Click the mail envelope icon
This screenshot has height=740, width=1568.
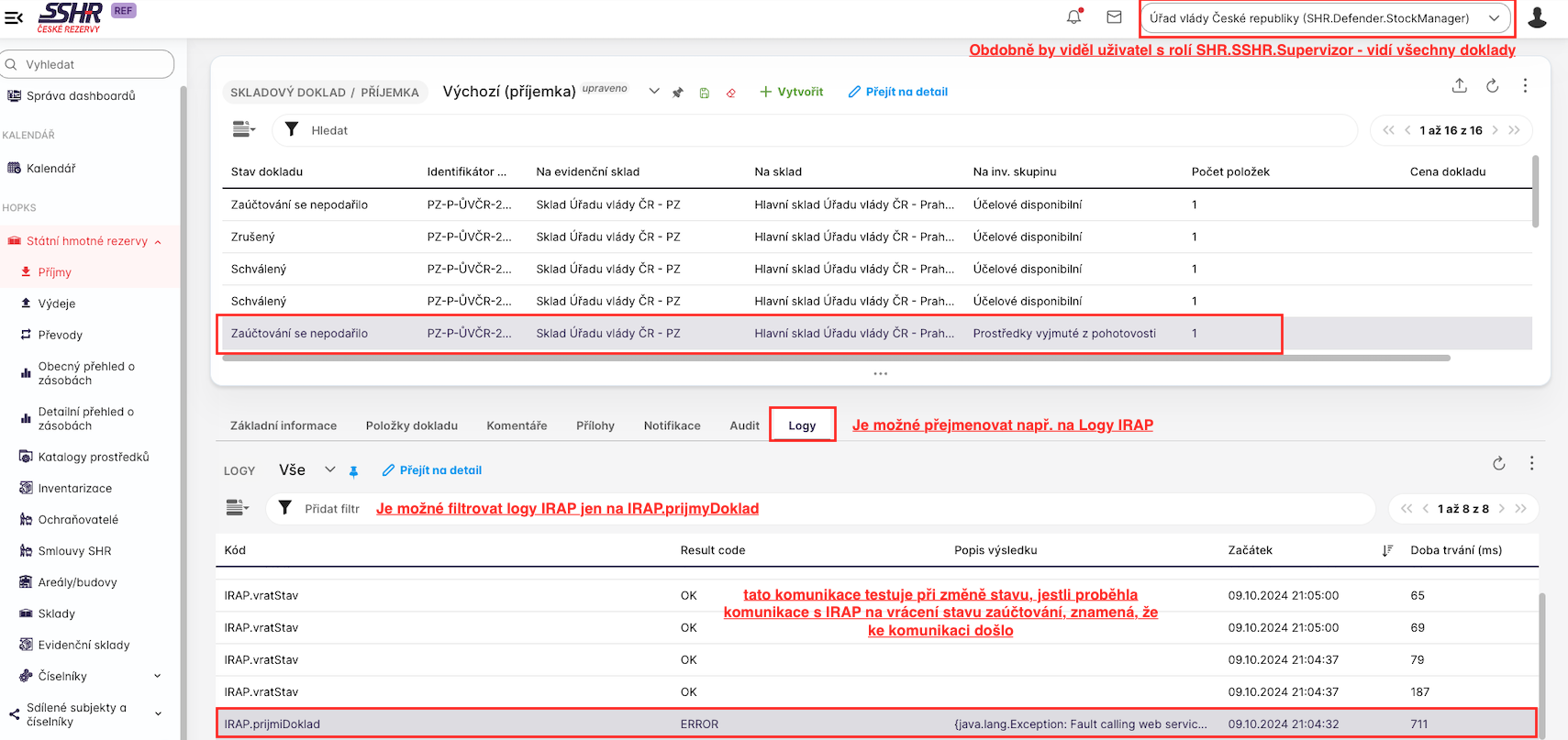[1114, 17]
